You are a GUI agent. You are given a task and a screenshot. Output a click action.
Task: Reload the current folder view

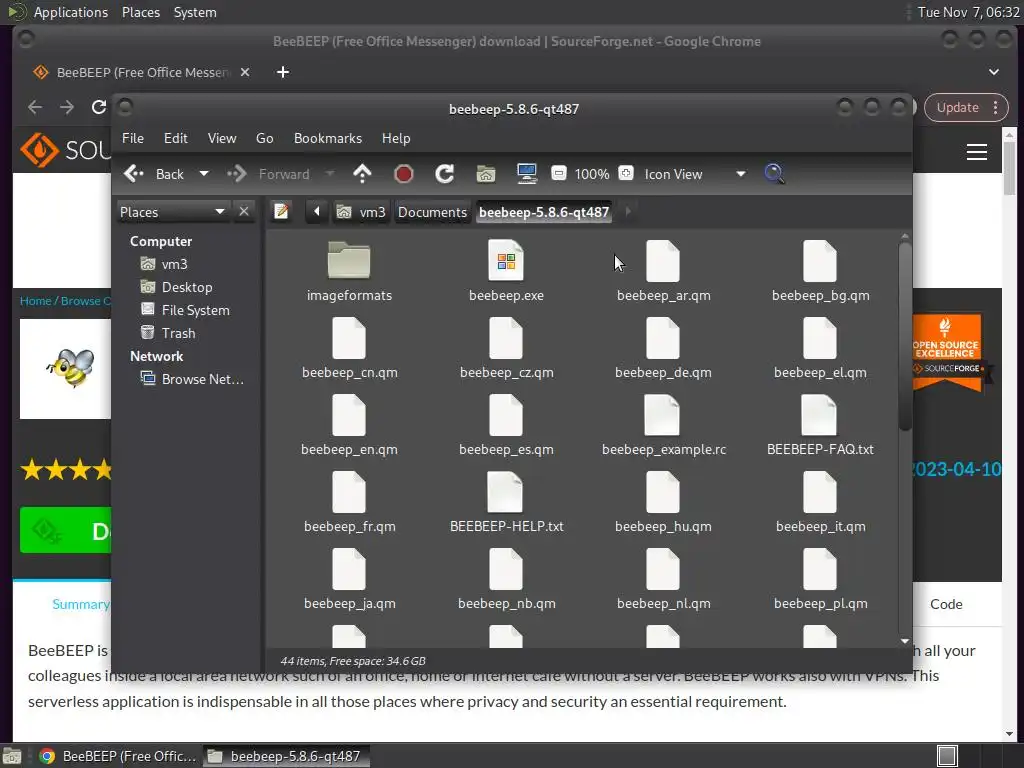[x=445, y=174]
